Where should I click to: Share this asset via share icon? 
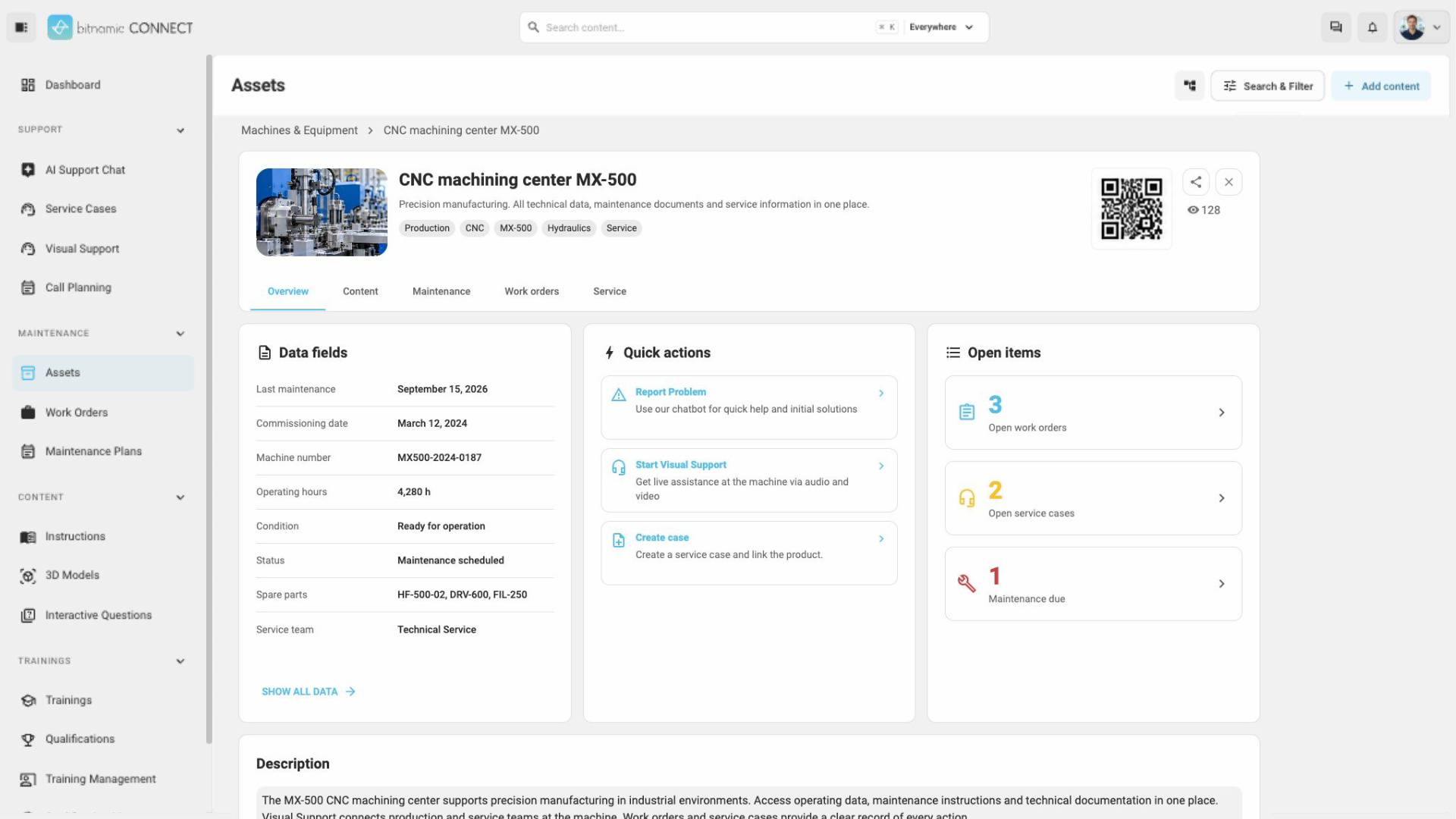click(1196, 182)
